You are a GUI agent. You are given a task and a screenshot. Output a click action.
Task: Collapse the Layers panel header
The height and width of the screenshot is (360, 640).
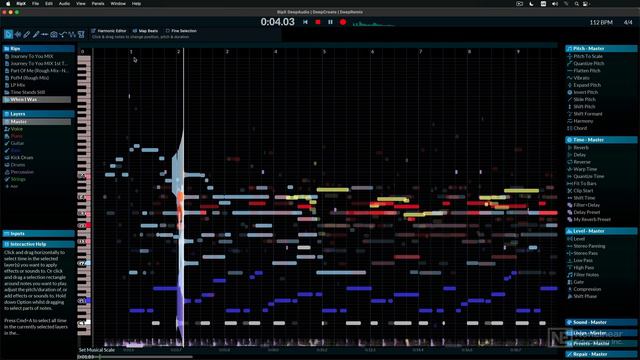[x=38, y=114]
